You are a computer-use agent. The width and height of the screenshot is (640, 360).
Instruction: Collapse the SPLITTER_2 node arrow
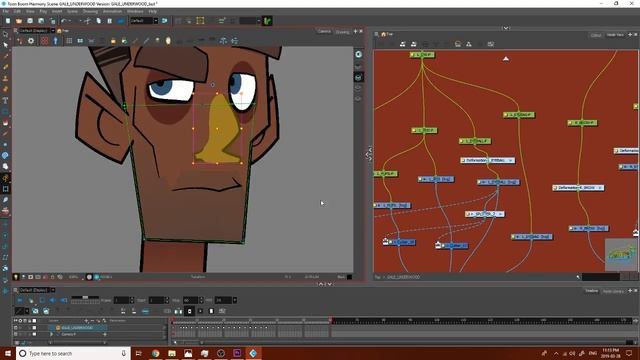point(500,214)
